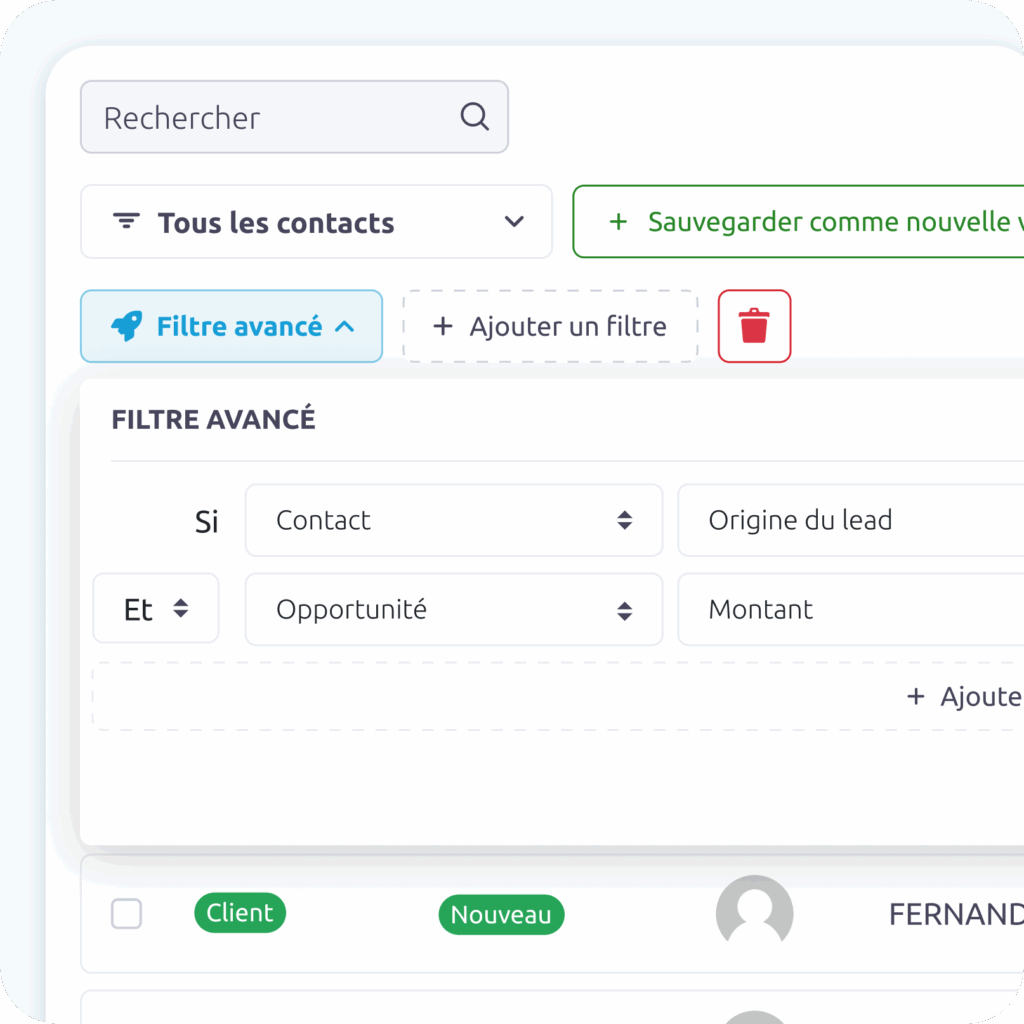The height and width of the screenshot is (1024, 1024).
Task: Open the Opportunité entity dropdown
Action: pyautogui.click(x=453, y=609)
